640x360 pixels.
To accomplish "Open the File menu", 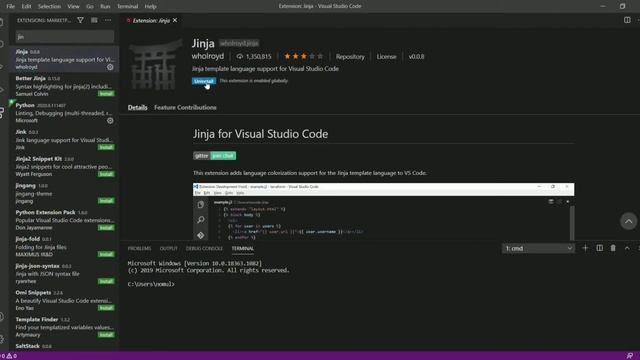I will pos(11,6).
